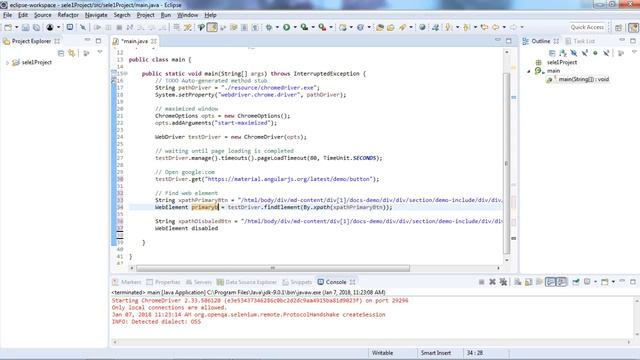Screen dimensions: 640x360
Task: Switch to the Task List tab
Action: click(580, 41)
